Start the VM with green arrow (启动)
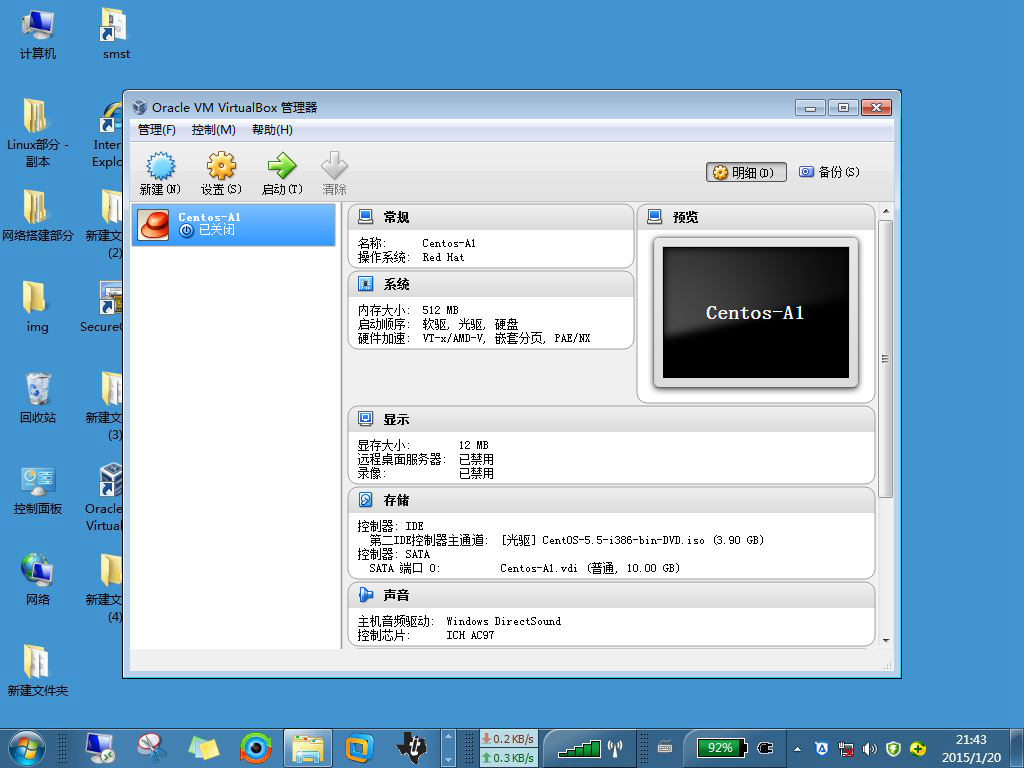 (x=282, y=166)
